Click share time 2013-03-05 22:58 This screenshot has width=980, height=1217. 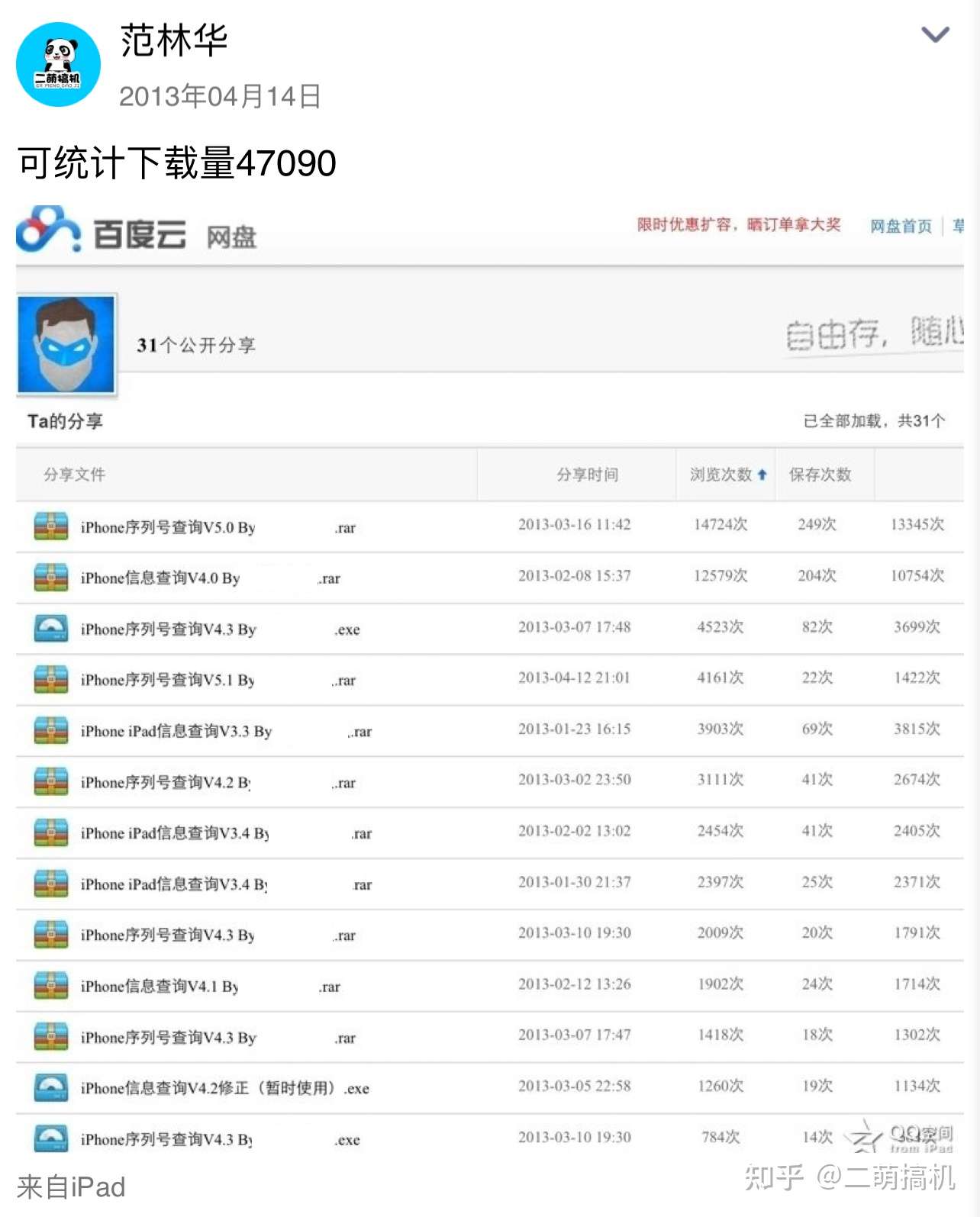click(x=575, y=1086)
